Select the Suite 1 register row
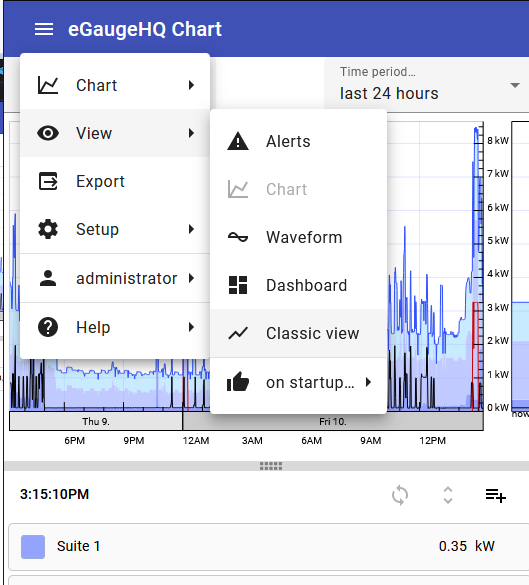 [x=269, y=547]
